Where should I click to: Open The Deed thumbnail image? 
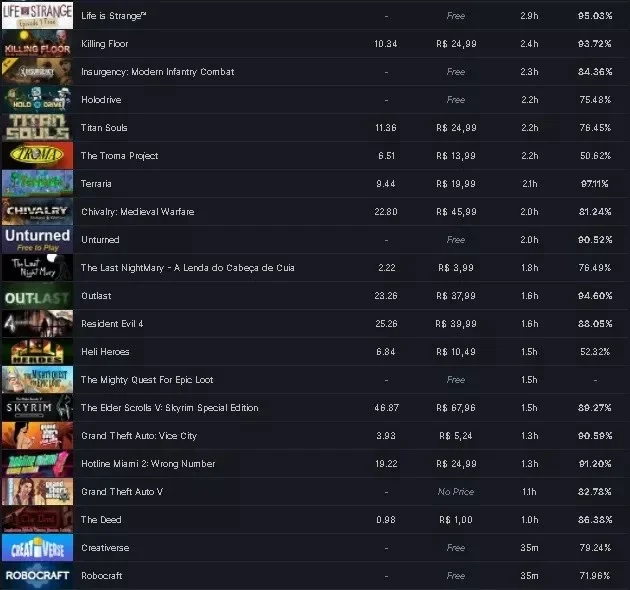[x=37, y=519]
